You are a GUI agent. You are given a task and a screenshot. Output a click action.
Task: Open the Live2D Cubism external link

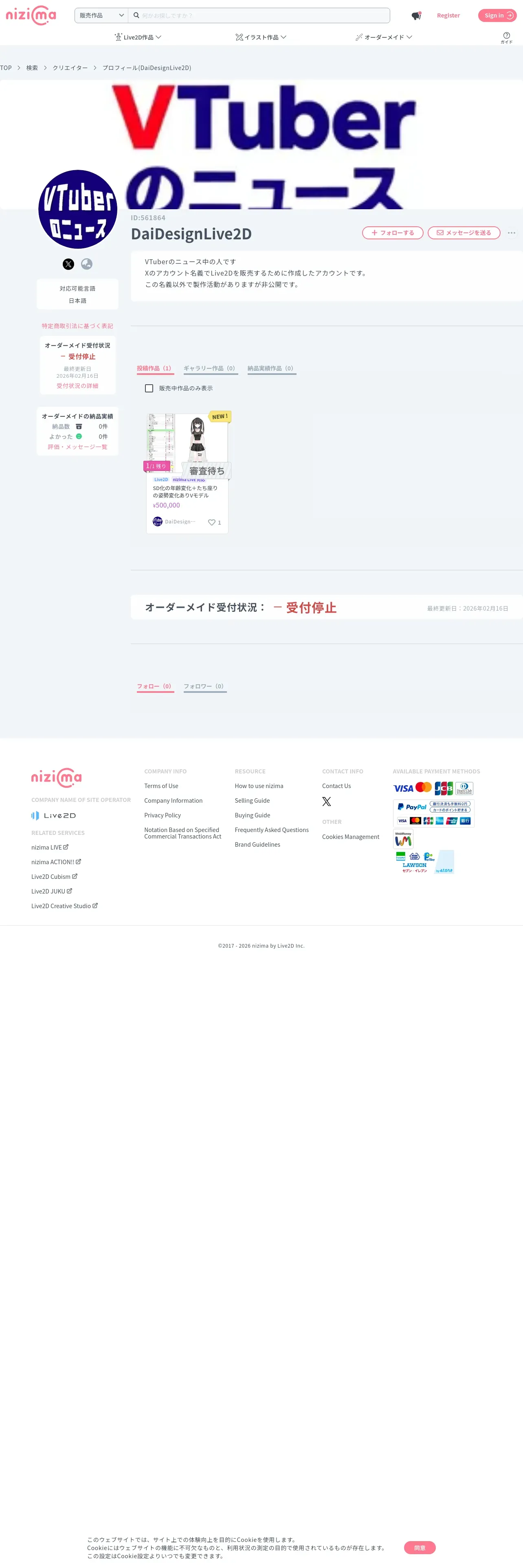point(54,876)
